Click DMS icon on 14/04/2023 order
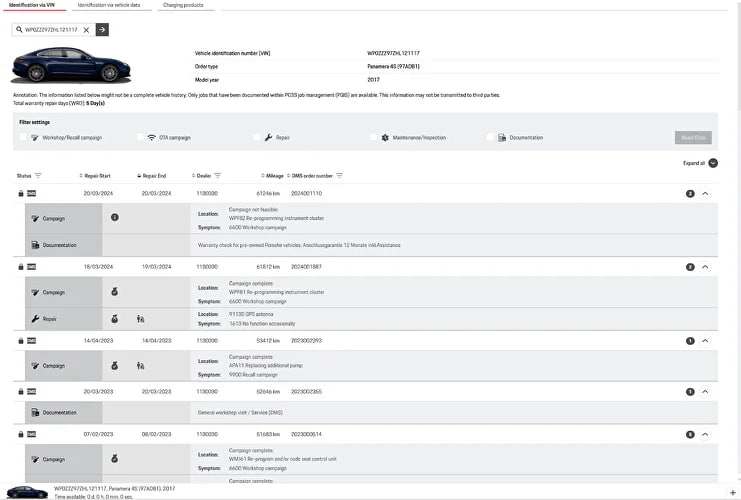The width and height of the screenshot is (741, 500). [x=32, y=340]
